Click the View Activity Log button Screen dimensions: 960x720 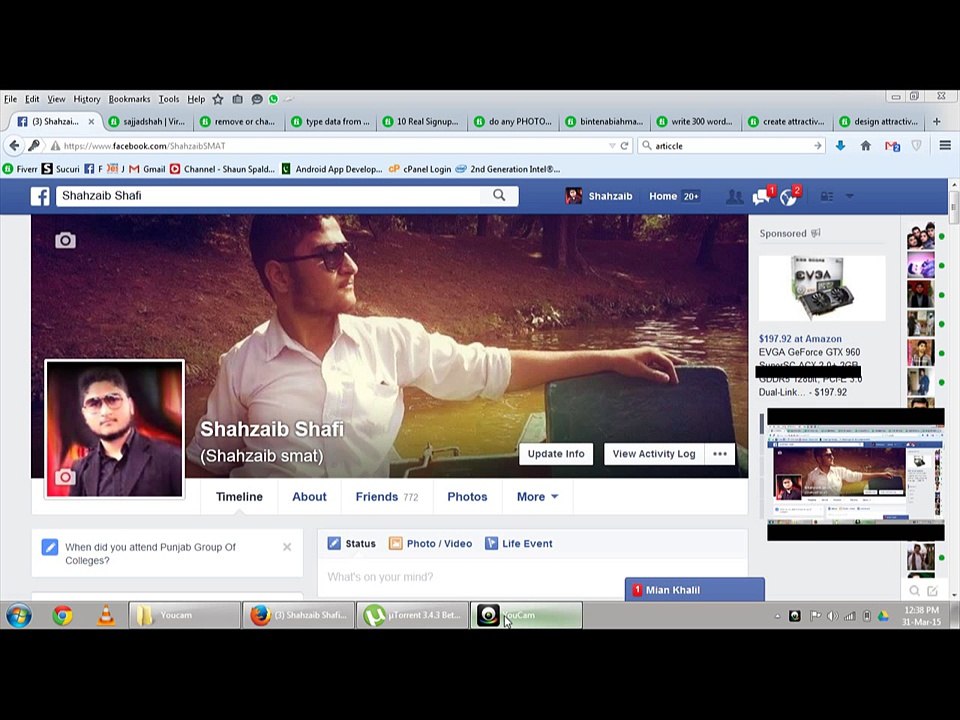(654, 454)
